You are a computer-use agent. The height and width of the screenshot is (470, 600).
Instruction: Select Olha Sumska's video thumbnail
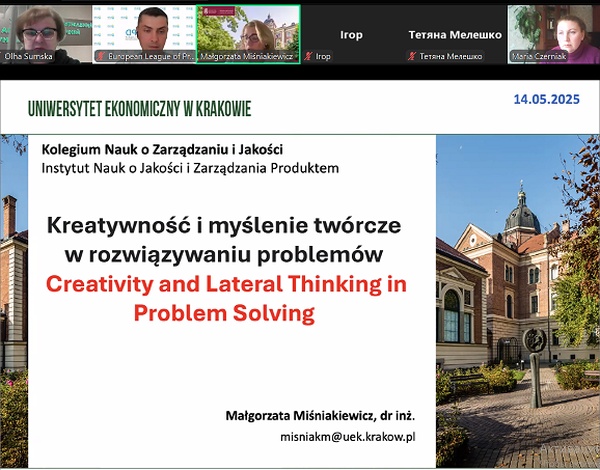pos(45,30)
